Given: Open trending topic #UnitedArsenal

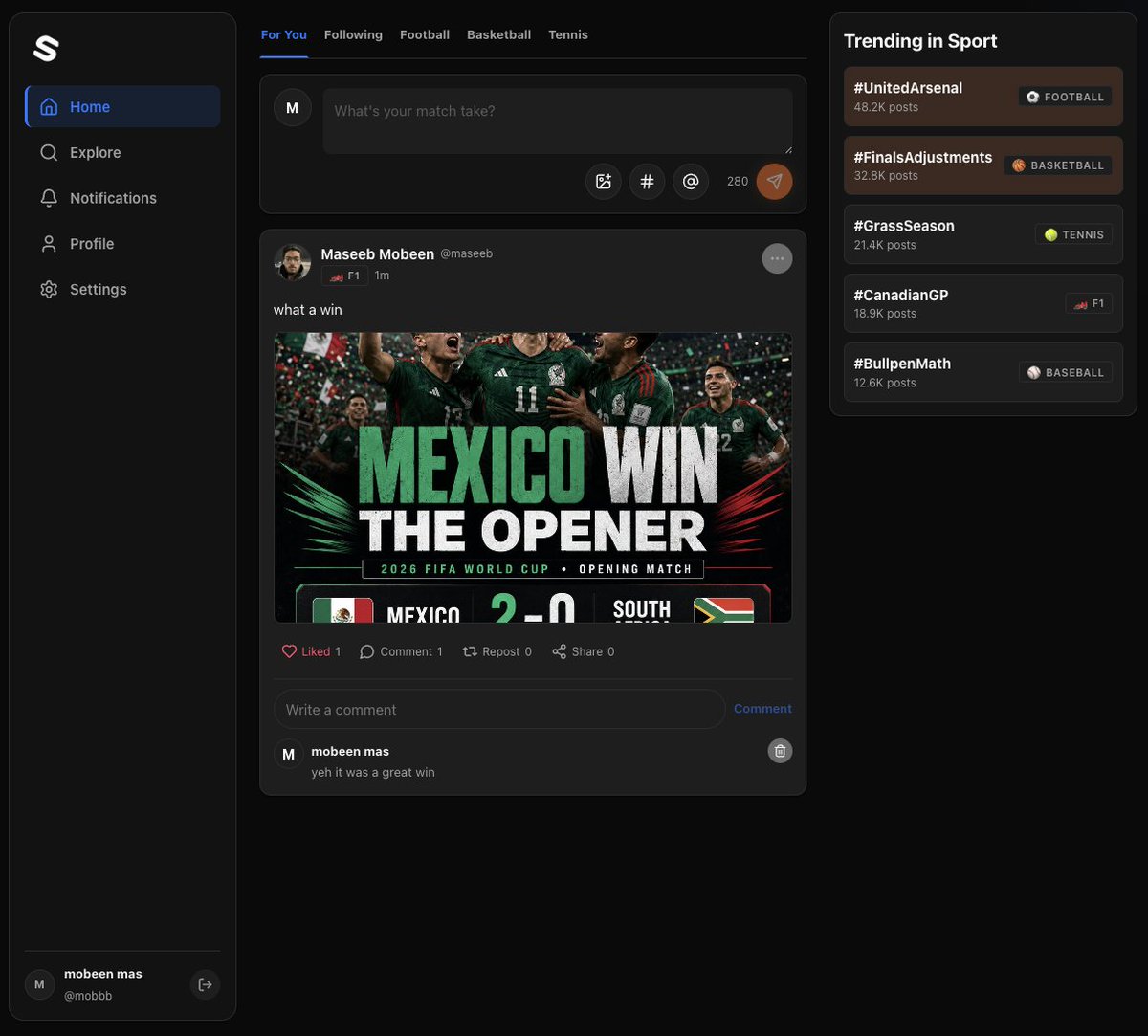Looking at the screenshot, I should click(983, 97).
